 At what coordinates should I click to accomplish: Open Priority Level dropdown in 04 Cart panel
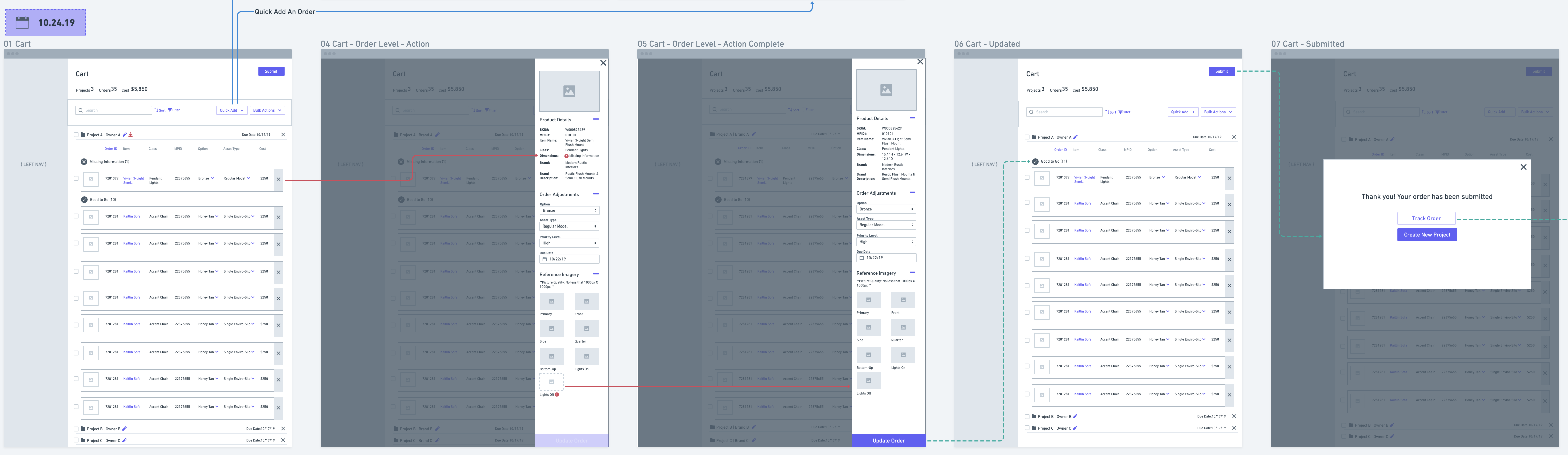569,243
